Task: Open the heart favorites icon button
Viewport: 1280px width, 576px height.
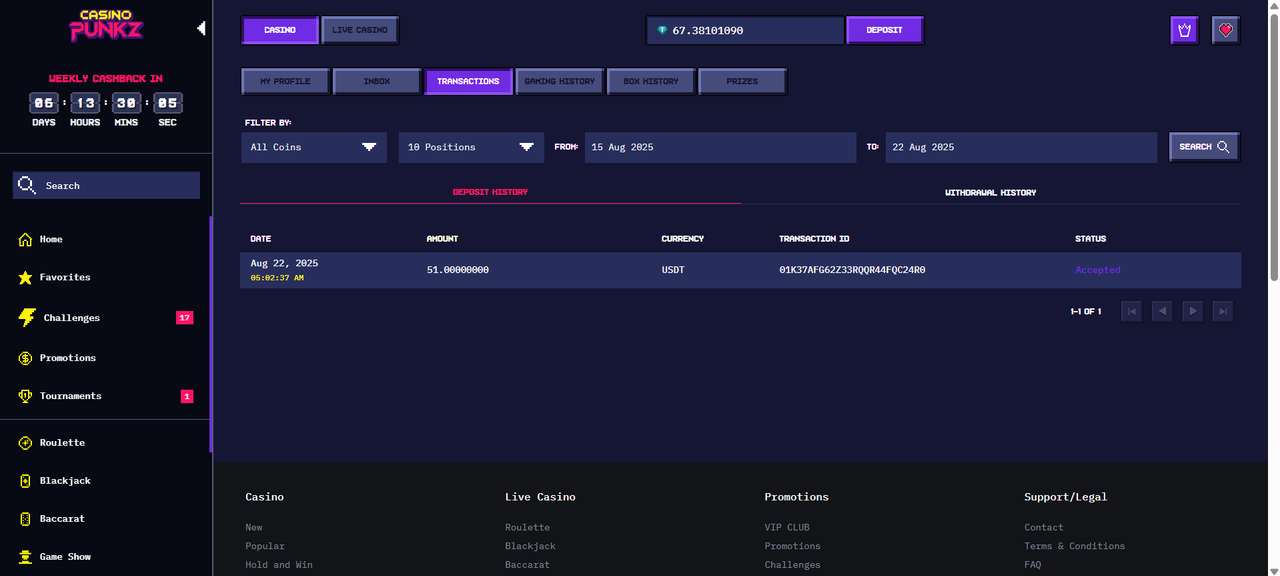Action: (x=1226, y=30)
